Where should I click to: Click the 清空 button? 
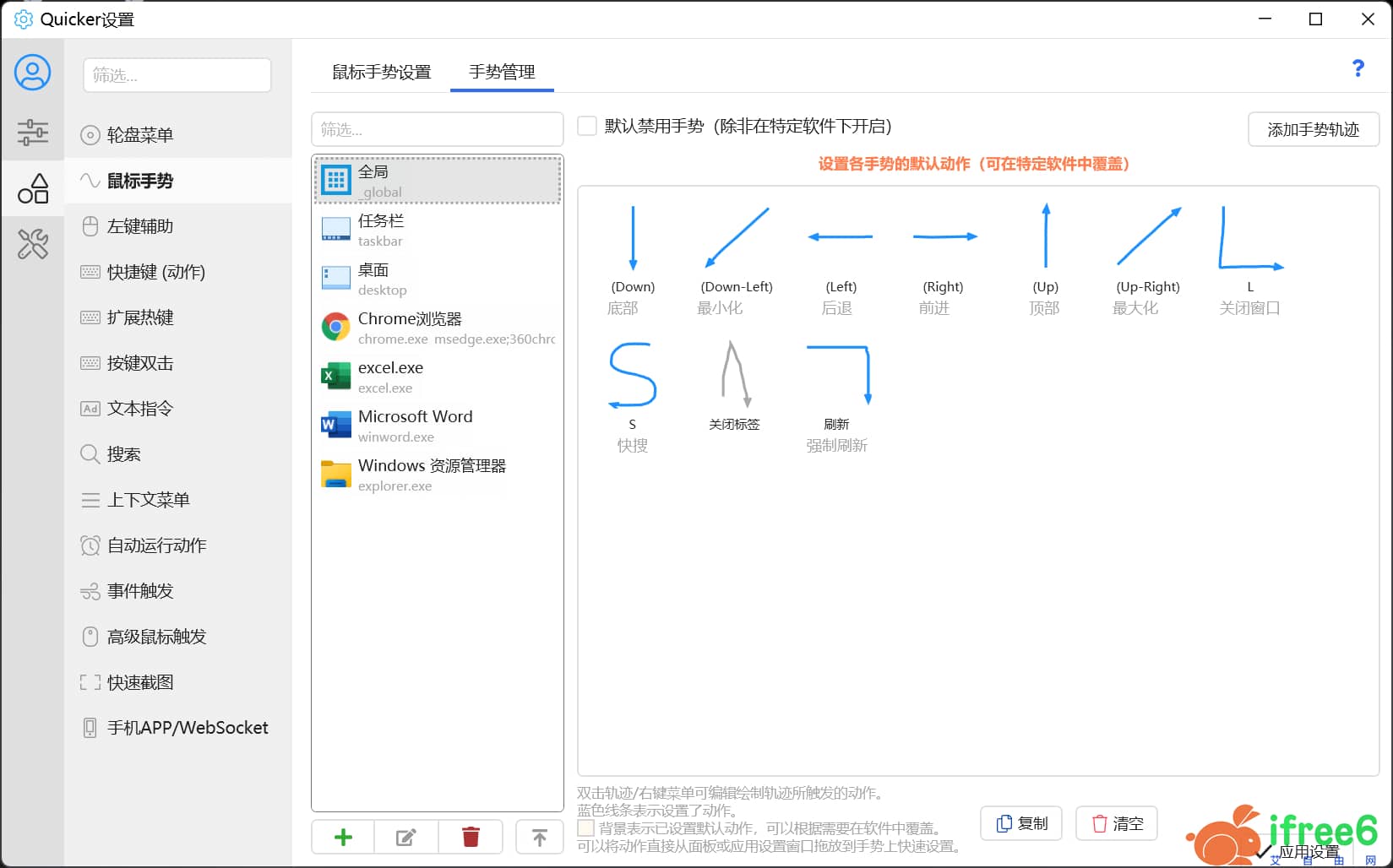click(x=1117, y=823)
